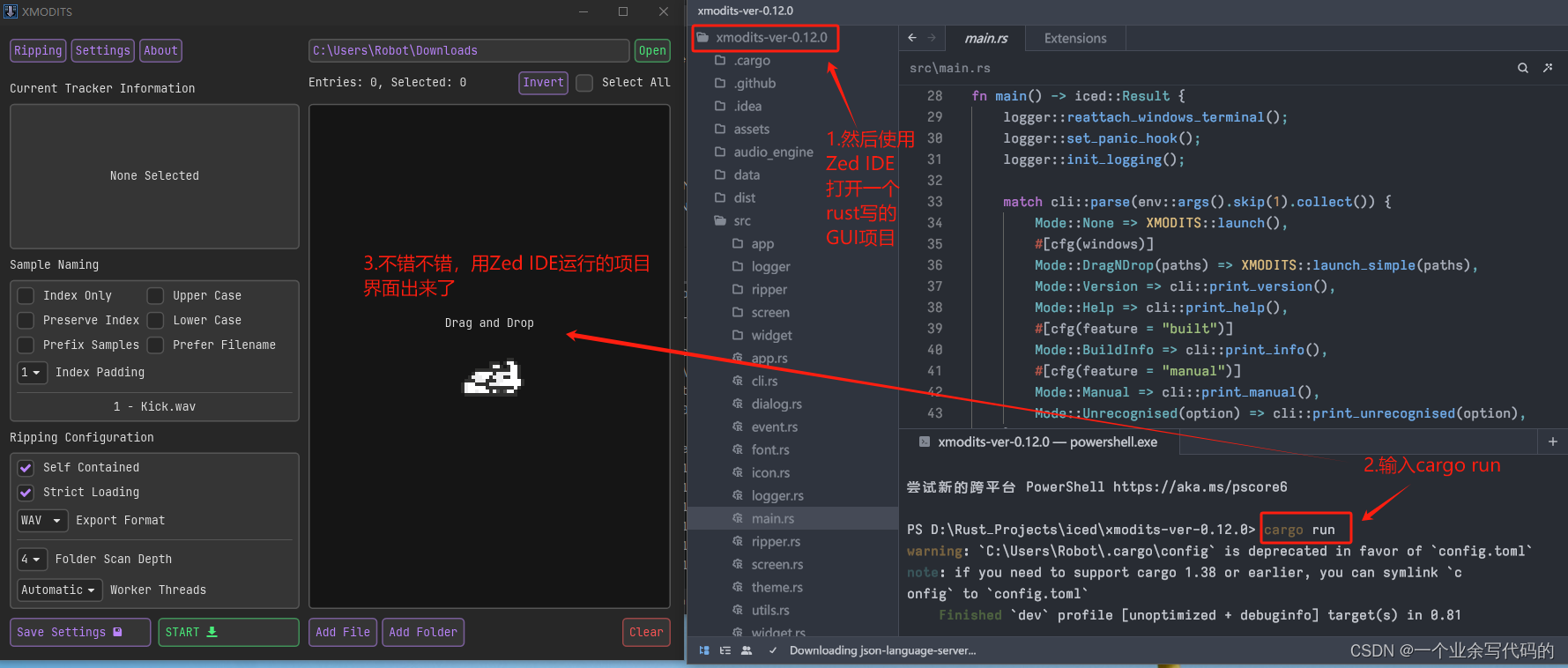
Task: Select the powershell.exe terminal tab
Action: click(x=1038, y=442)
